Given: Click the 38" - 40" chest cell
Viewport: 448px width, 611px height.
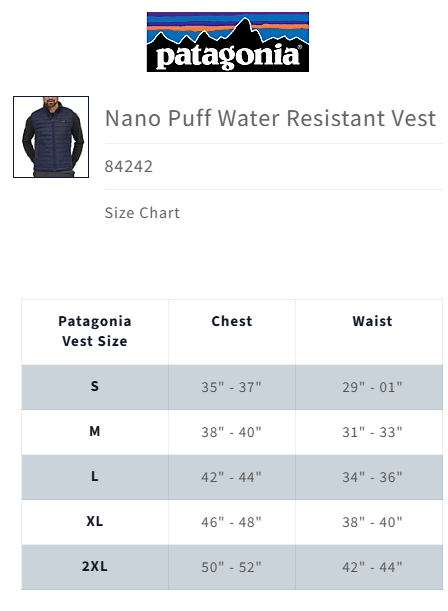Looking at the screenshot, I should tap(231, 432).
